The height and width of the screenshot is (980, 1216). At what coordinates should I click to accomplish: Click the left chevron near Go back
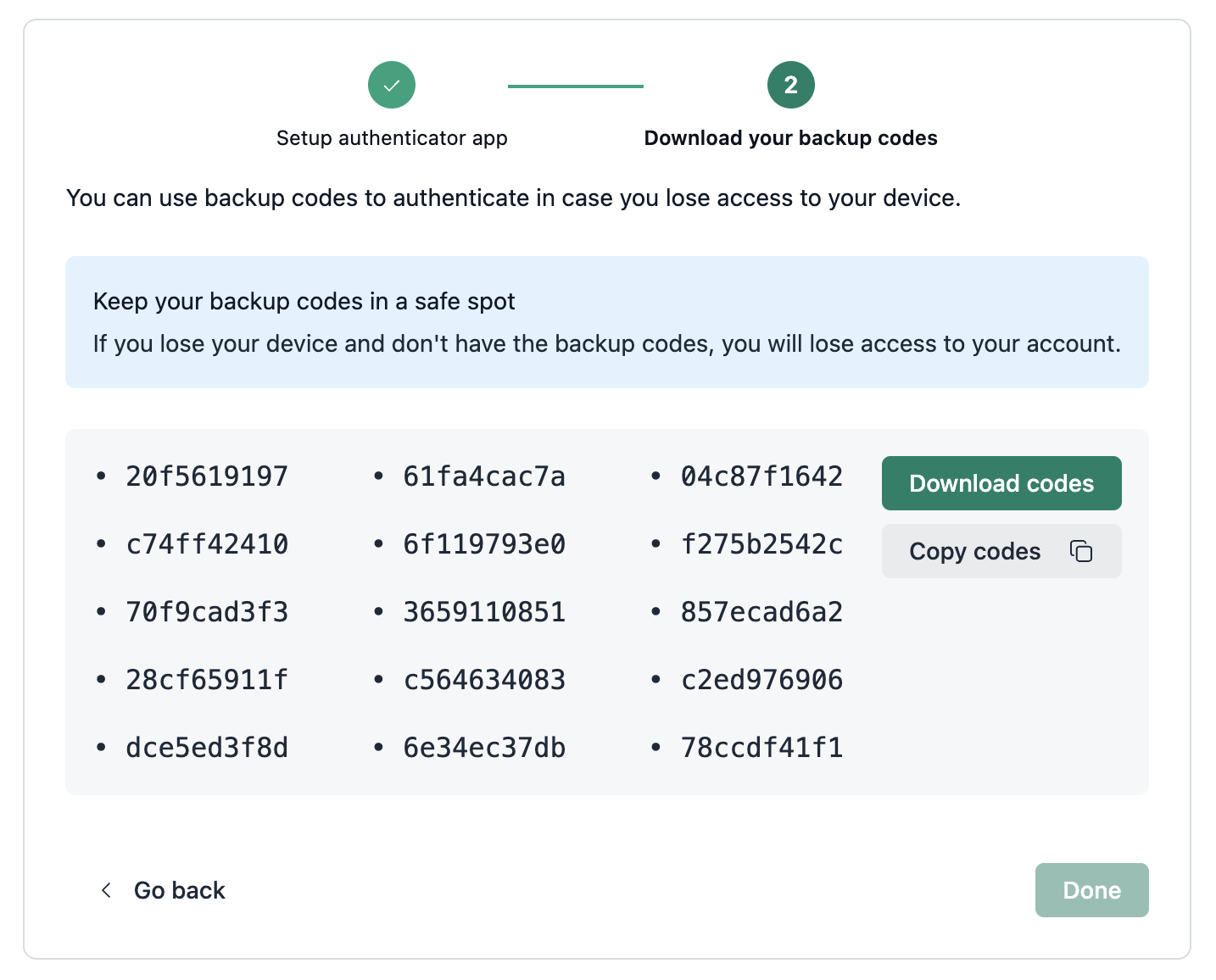click(106, 890)
